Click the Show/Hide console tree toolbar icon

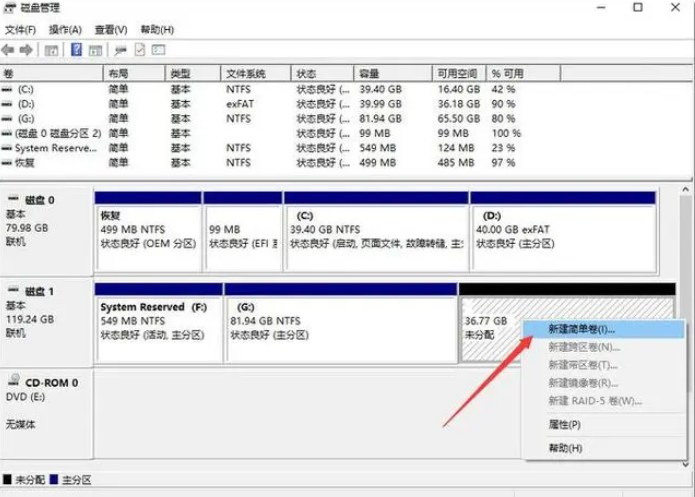(x=51, y=51)
